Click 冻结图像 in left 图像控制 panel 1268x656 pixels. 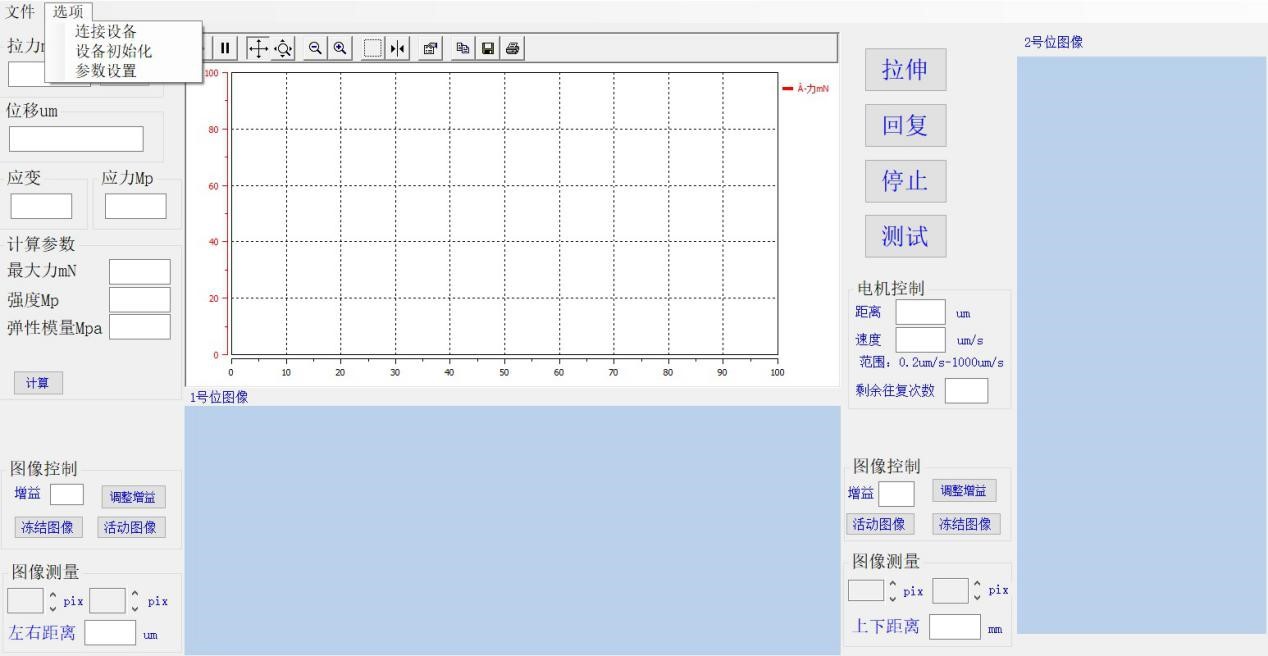[x=47, y=527]
